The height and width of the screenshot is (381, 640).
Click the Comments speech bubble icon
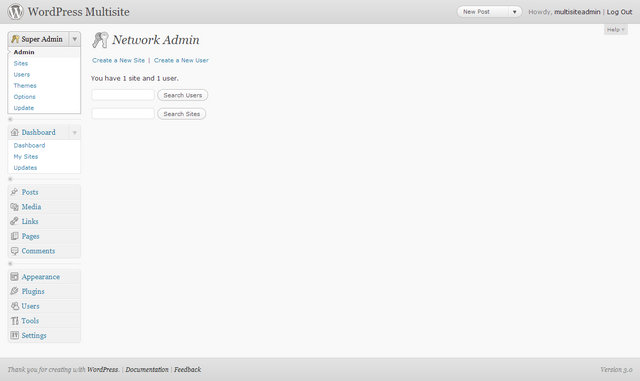14,251
